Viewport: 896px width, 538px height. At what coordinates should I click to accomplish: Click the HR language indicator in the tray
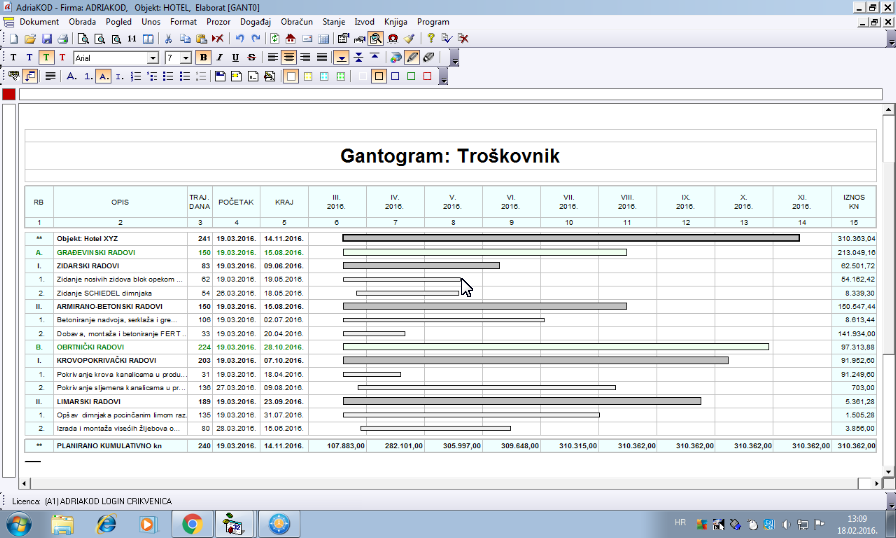pyautogui.click(x=680, y=523)
